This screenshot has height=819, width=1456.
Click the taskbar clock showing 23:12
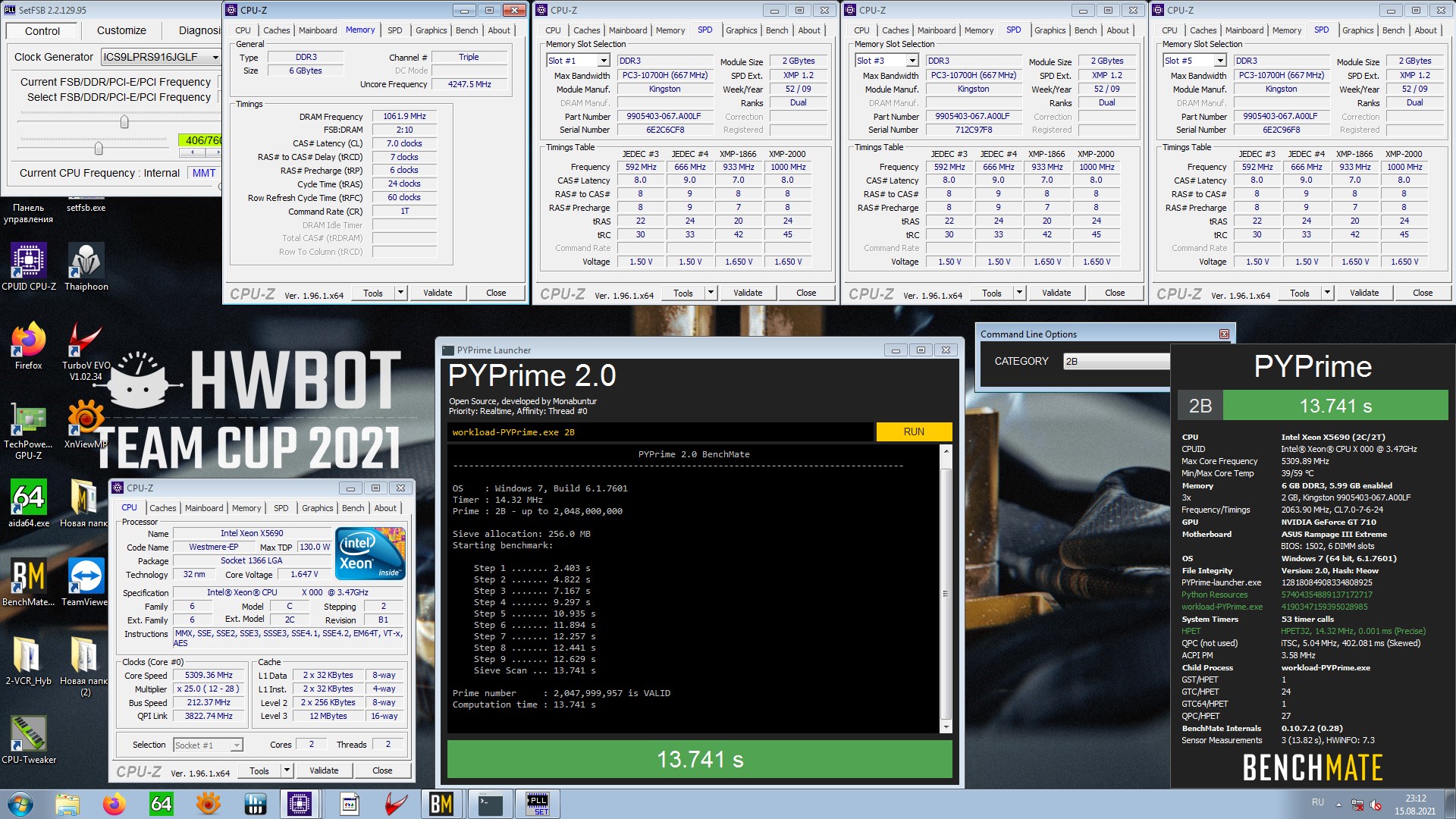1415,805
